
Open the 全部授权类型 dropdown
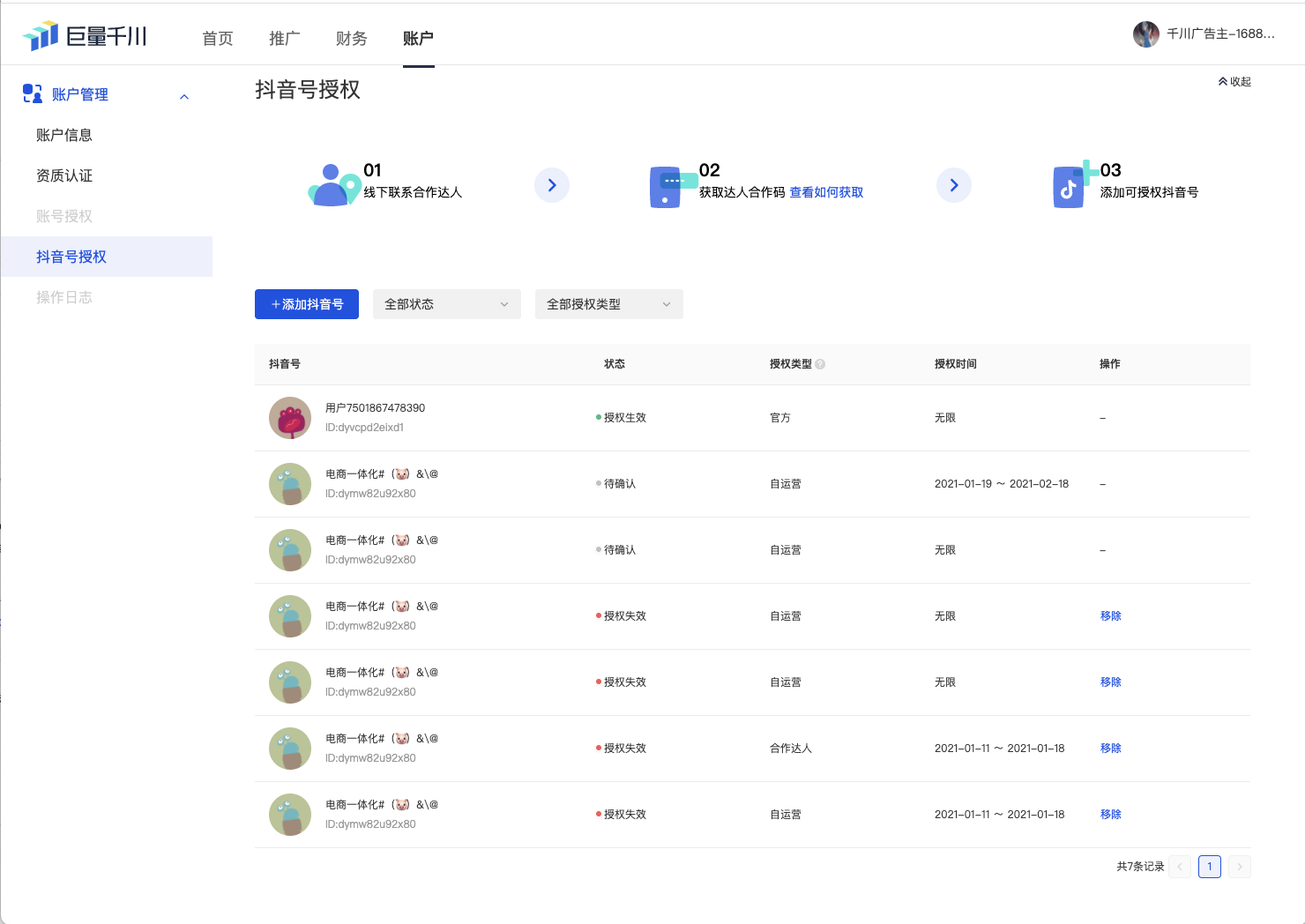click(609, 304)
